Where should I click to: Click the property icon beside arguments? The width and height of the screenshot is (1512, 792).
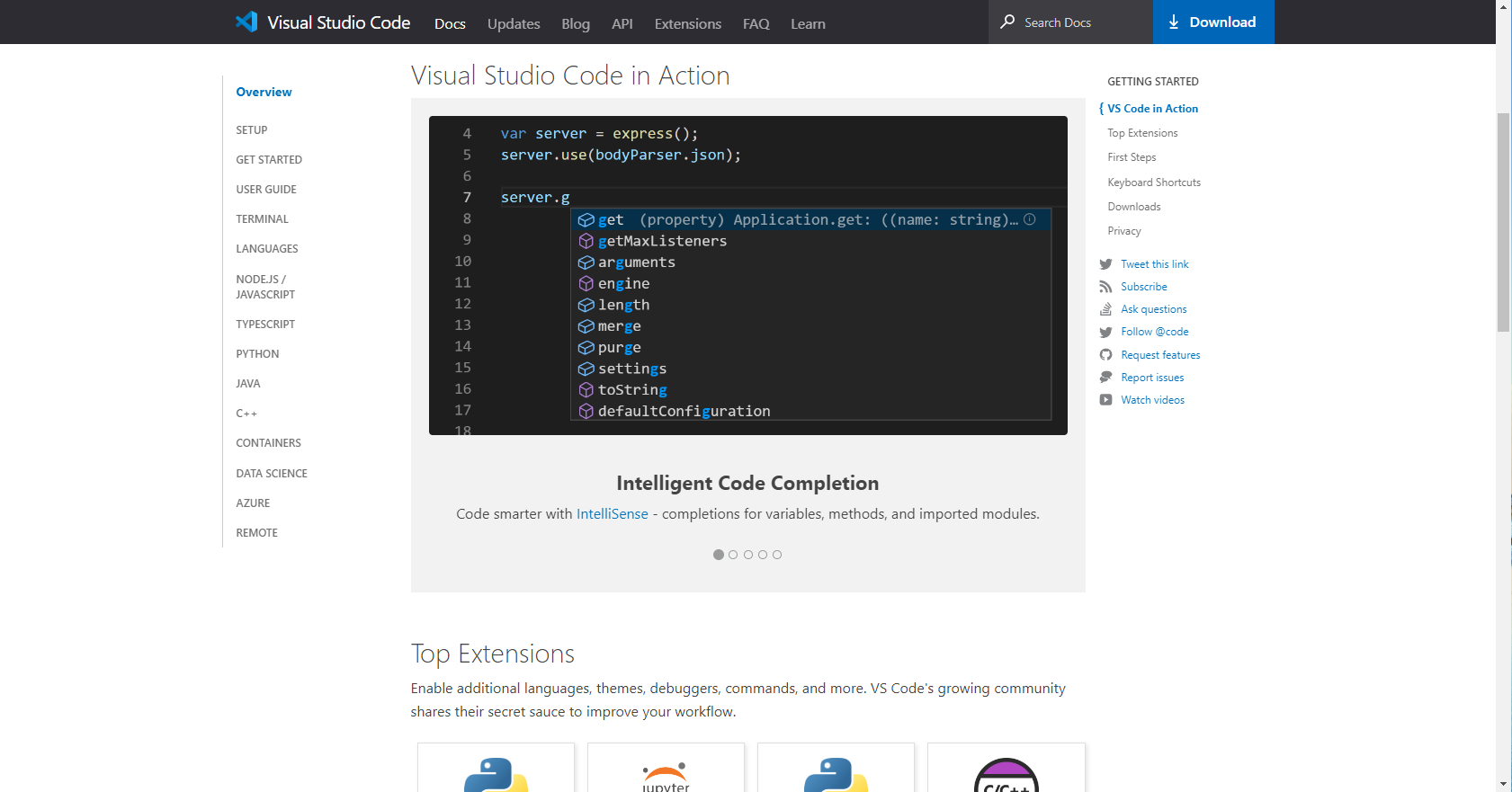[x=586, y=263]
